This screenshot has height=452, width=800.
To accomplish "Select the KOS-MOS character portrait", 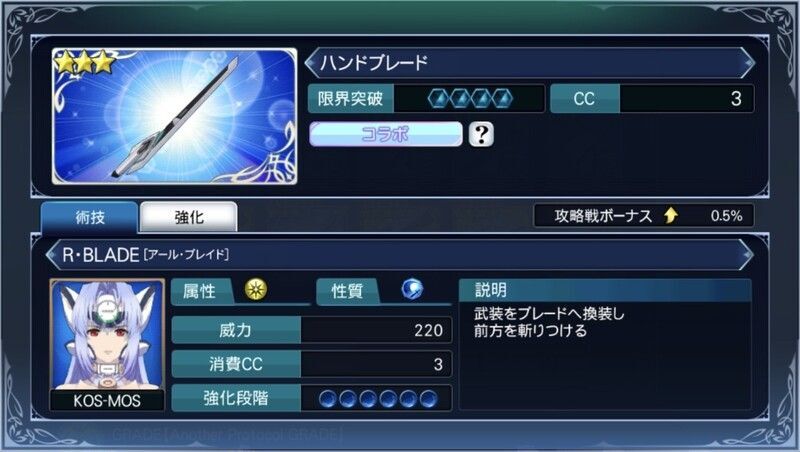I will coord(107,344).
